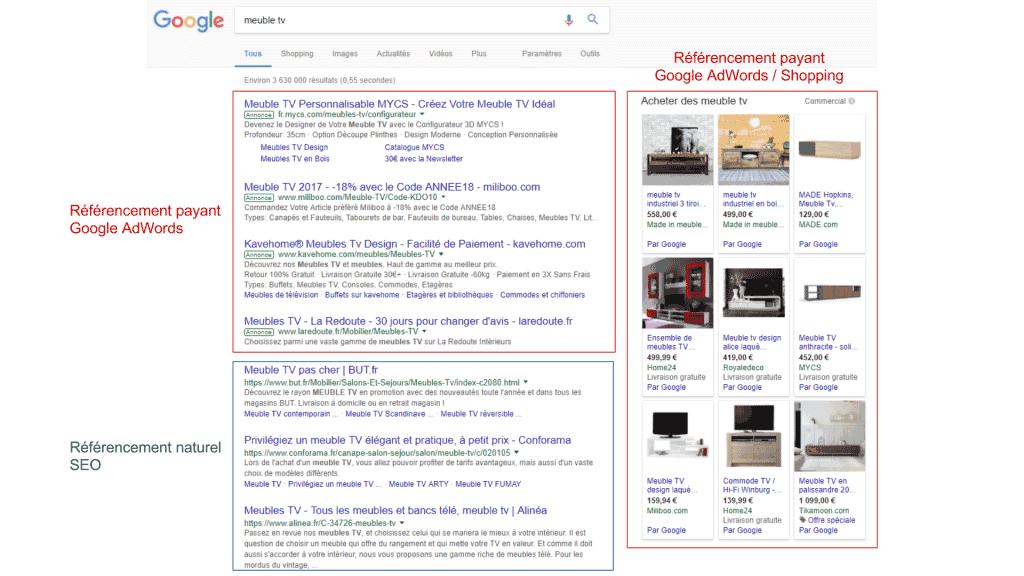Expand dropdown arrow beside www.but.fr URL
This screenshot has height=576, width=1024.
[526, 382]
